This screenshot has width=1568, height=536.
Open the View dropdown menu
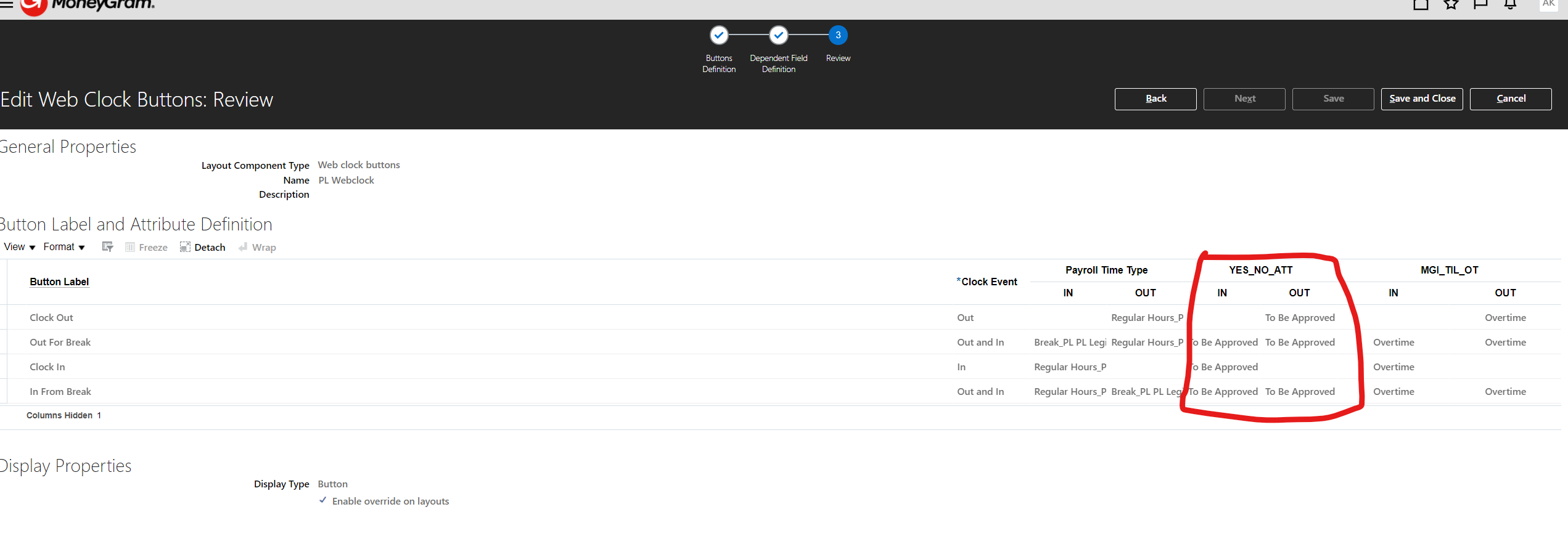point(19,247)
